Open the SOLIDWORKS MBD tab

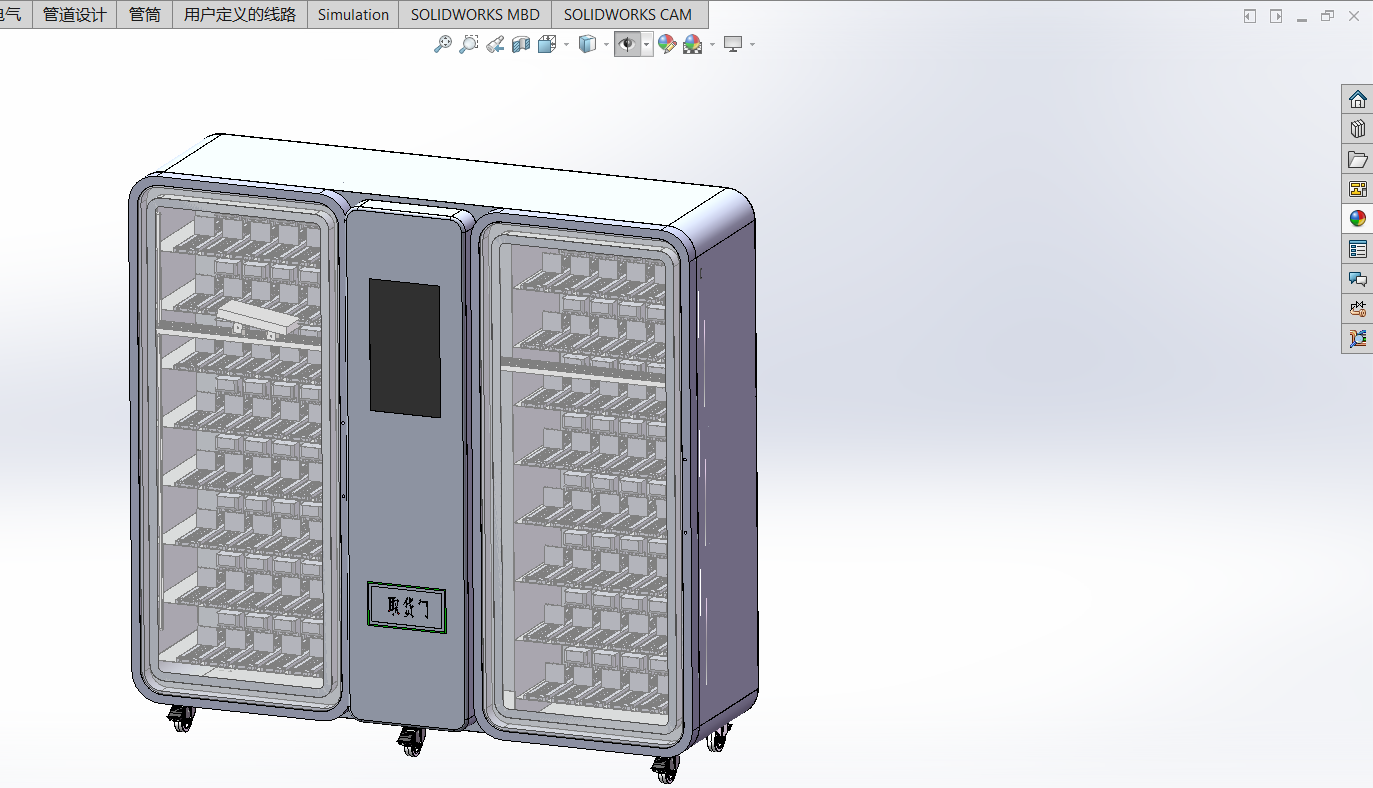(475, 15)
